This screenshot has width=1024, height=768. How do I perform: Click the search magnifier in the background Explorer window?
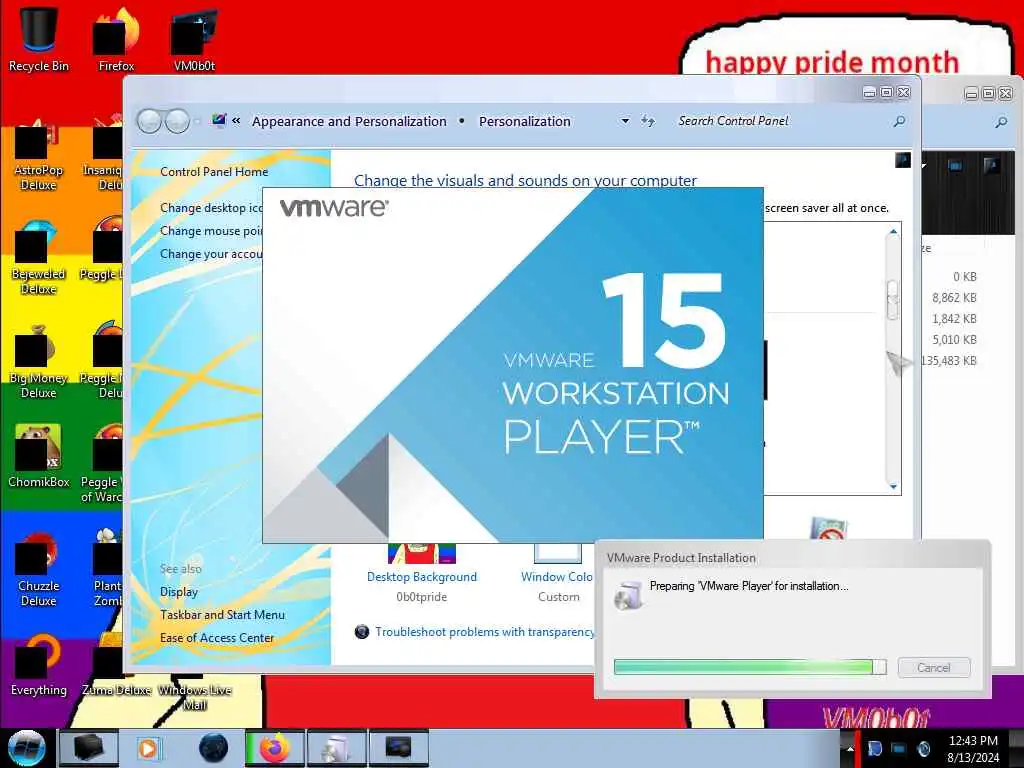pyautogui.click(x=1001, y=122)
